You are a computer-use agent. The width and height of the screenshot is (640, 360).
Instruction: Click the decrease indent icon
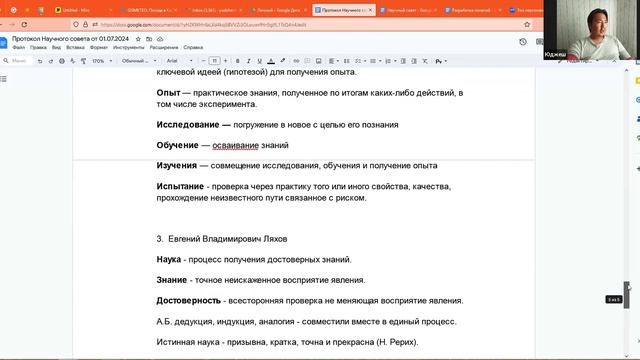point(403,61)
